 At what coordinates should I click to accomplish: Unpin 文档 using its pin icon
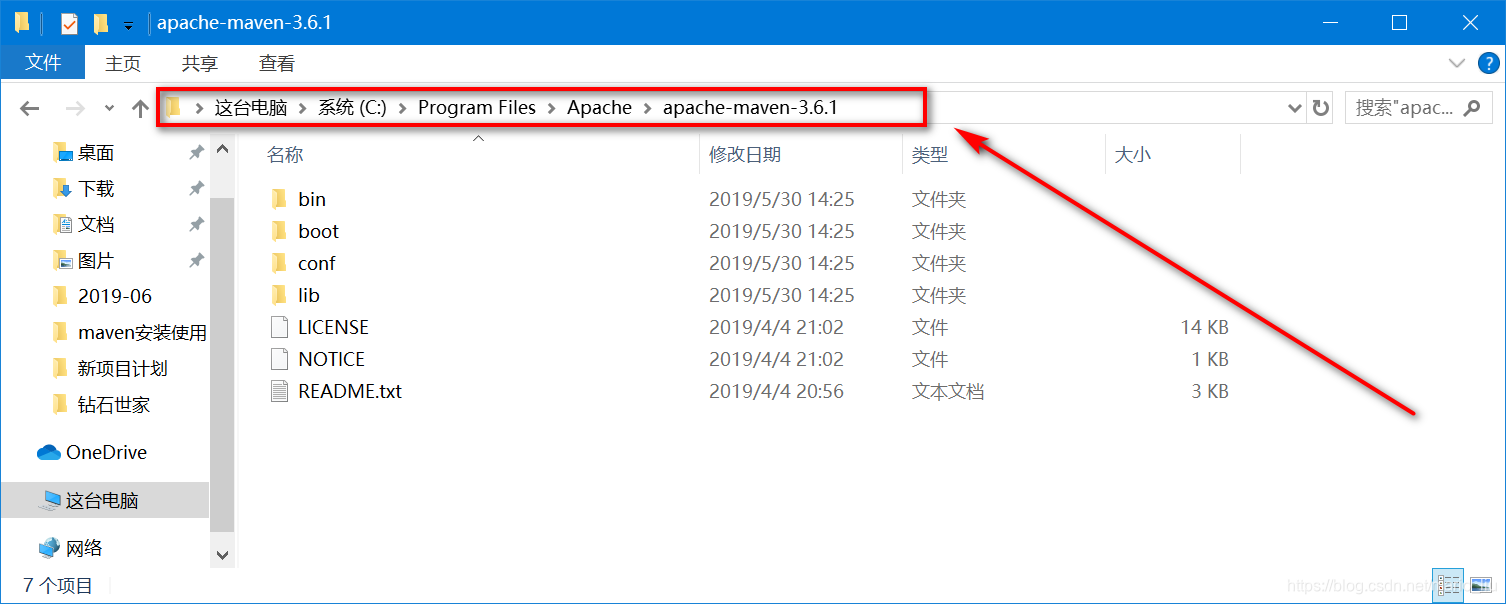[196, 225]
